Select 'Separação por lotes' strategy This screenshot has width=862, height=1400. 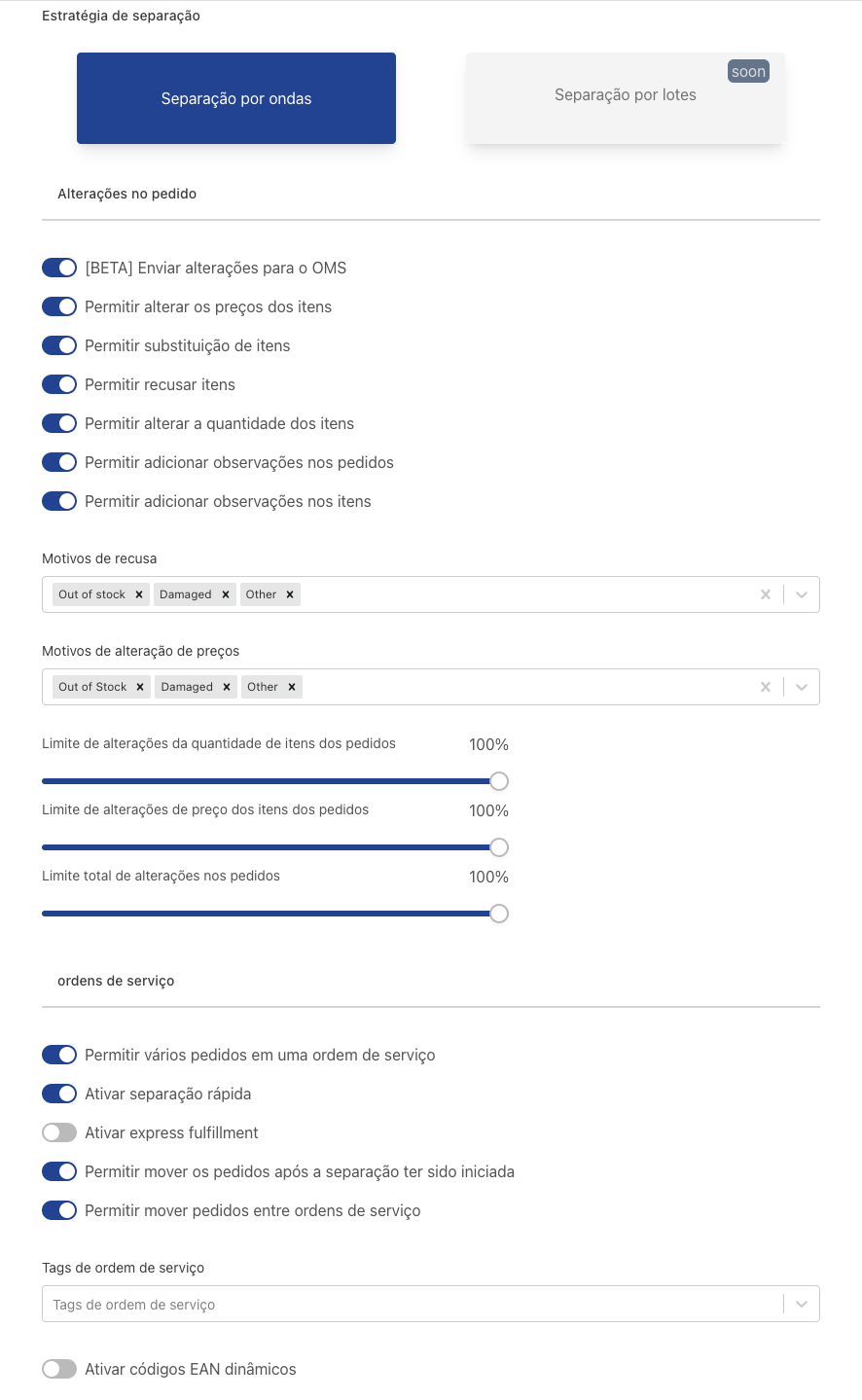pos(625,97)
